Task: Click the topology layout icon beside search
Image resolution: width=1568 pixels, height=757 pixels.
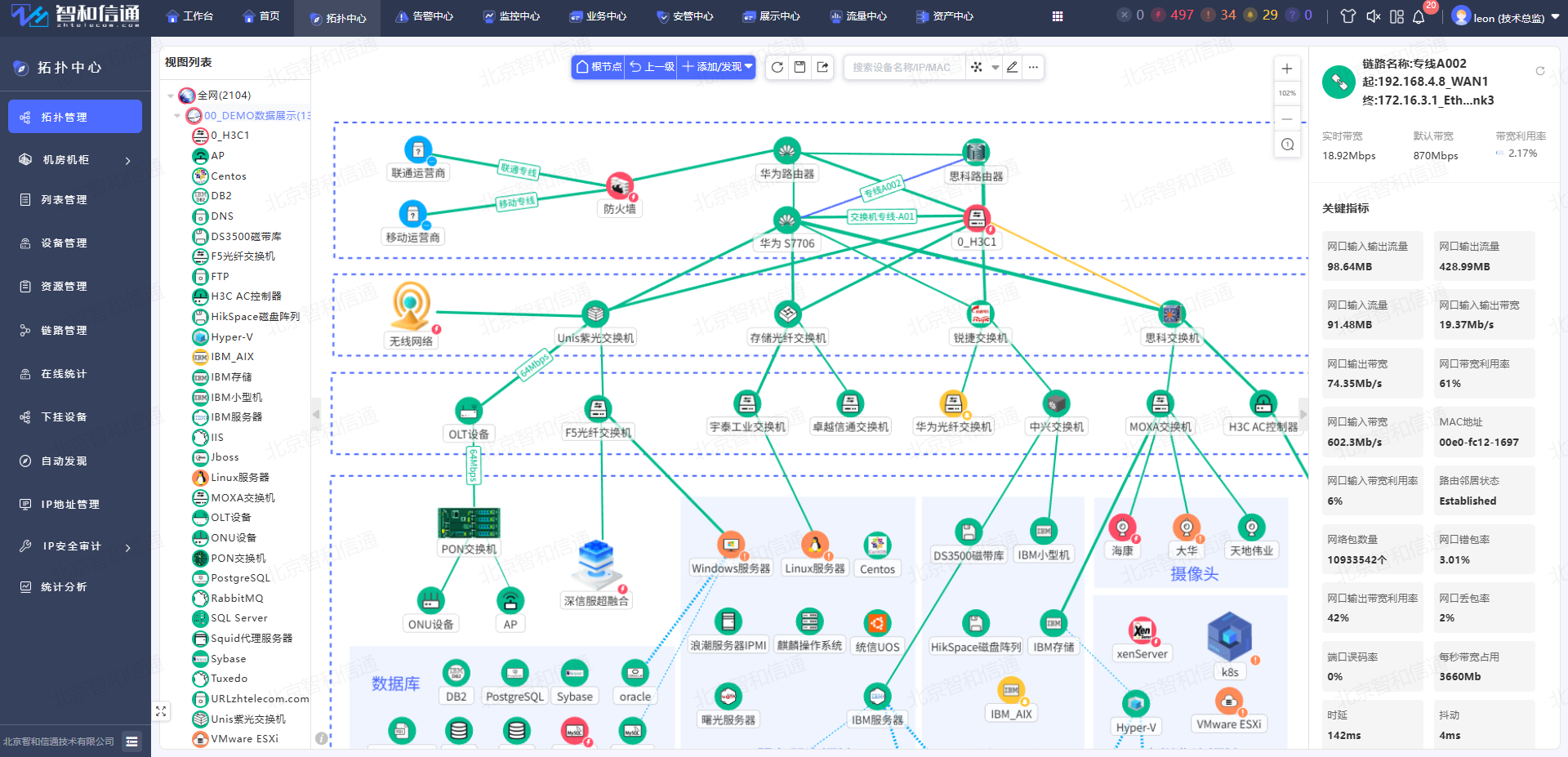Action: pos(977,67)
